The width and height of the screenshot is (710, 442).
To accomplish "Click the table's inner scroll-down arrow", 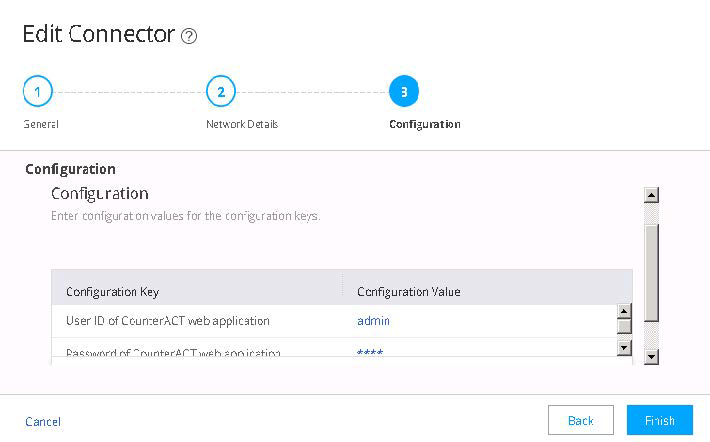I will pyautogui.click(x=624, y=346).
